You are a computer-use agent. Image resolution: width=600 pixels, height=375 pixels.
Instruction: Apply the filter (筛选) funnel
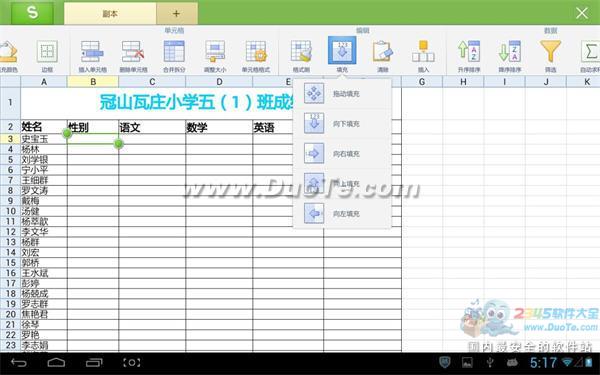pyautogui.click(x=550, y=52)
